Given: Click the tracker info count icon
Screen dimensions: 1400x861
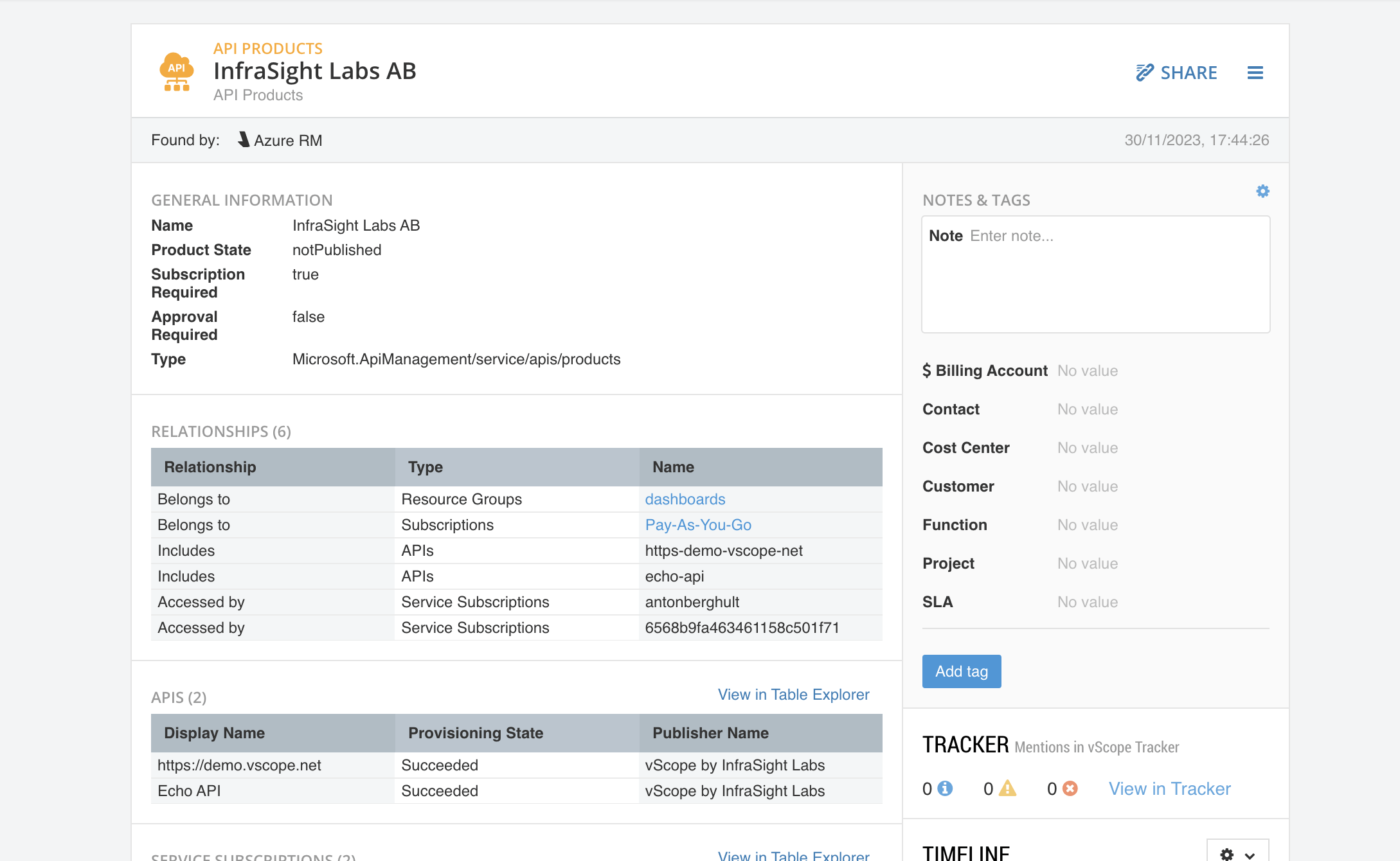Looking at the screenshot, I should point(945,788).
